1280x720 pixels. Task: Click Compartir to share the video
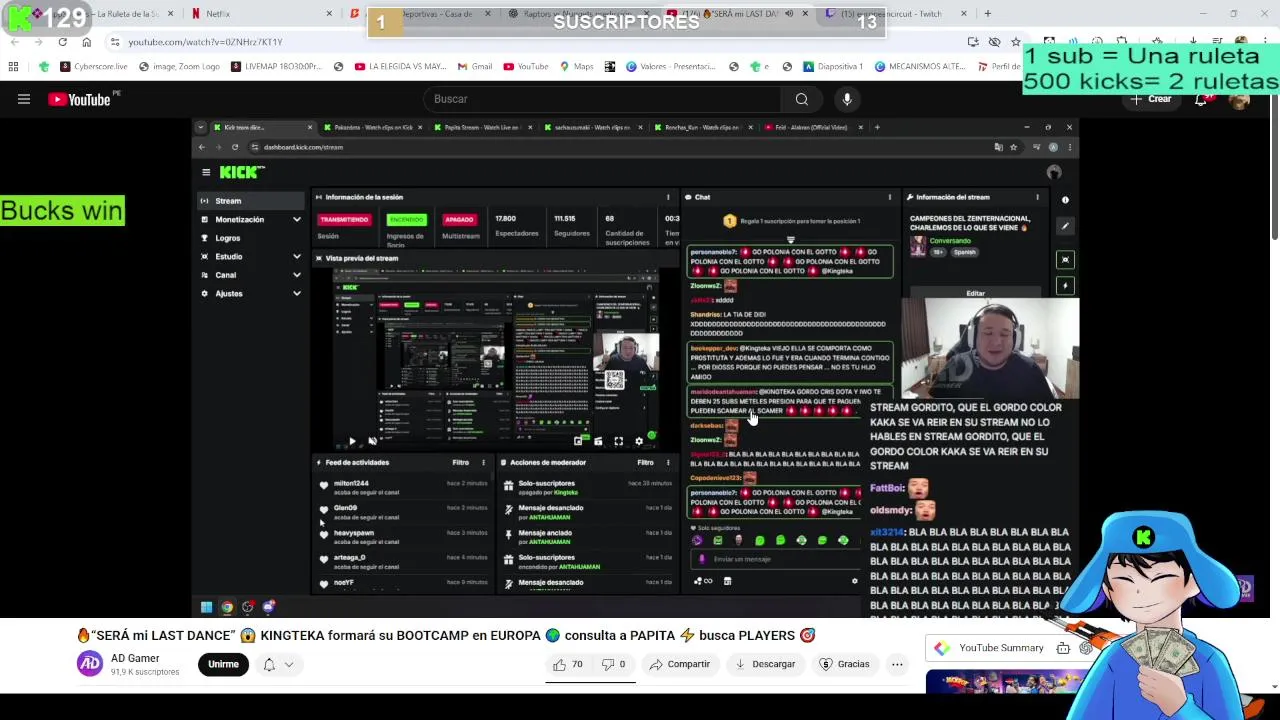(x=680, y=664)
